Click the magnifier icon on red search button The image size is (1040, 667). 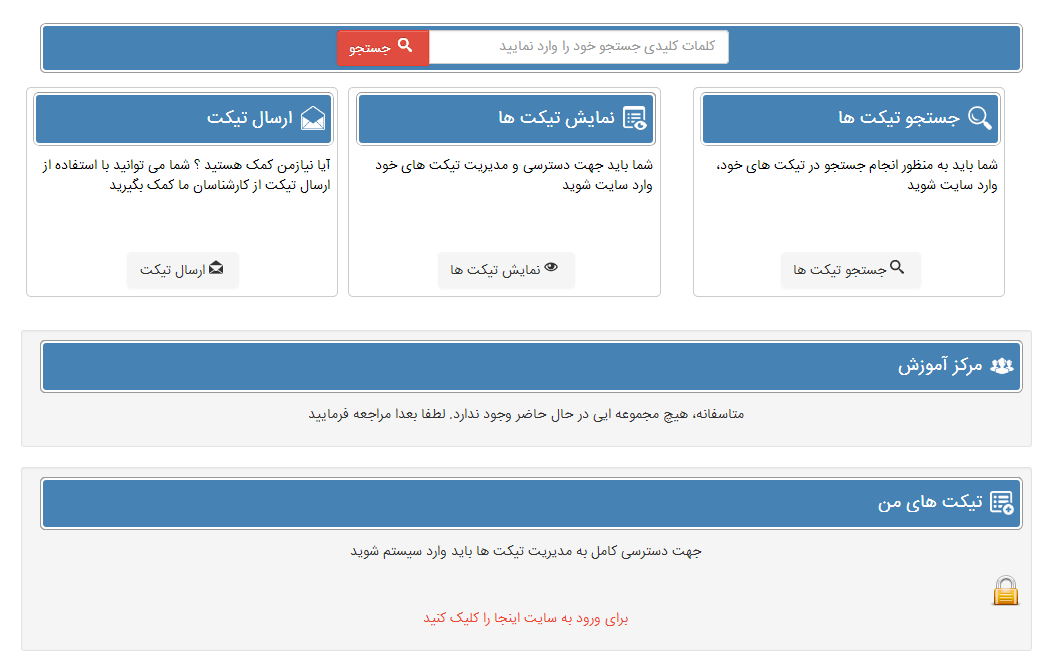(x=405, y=45)
